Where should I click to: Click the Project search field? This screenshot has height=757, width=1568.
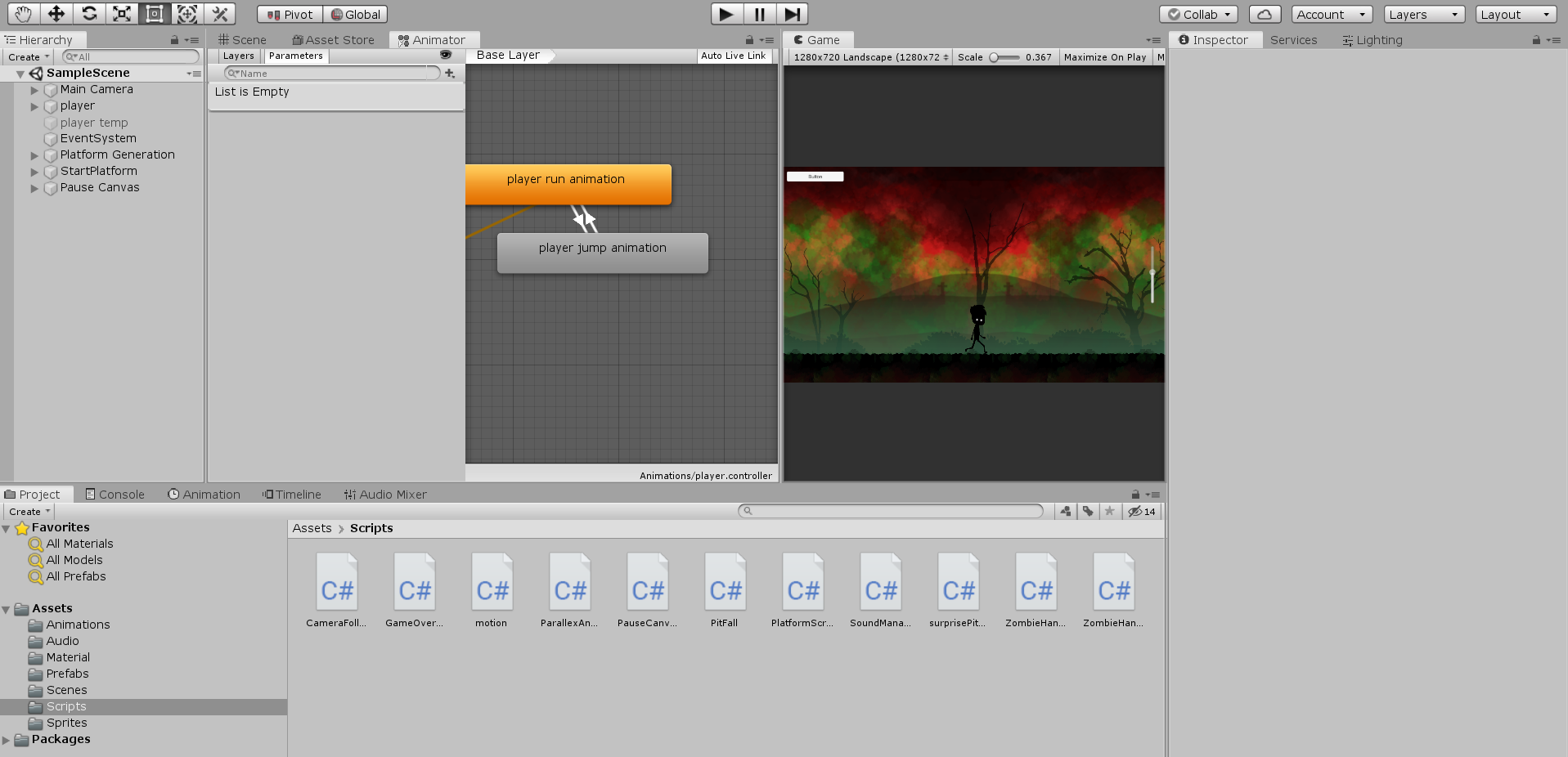(891, 511)
